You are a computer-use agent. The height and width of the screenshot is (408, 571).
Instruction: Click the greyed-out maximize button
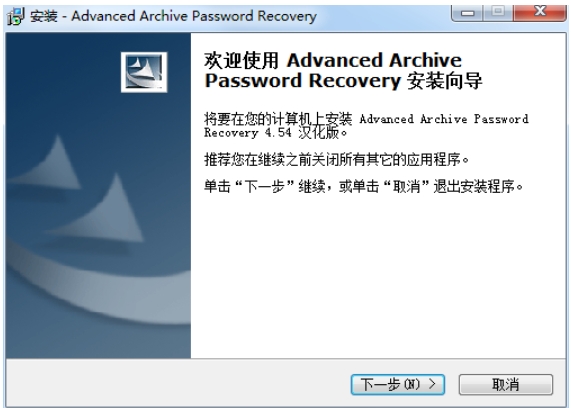[x=498, y=13]
